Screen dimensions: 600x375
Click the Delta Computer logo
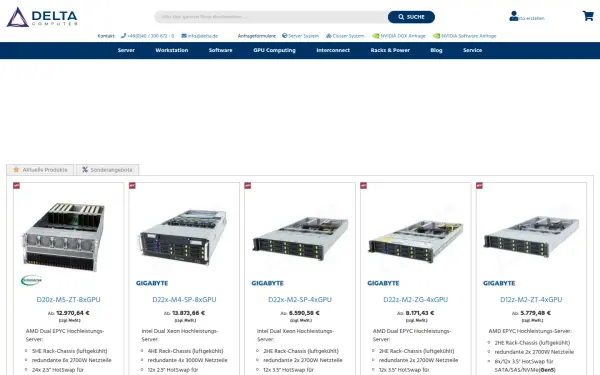click(42, 17)
